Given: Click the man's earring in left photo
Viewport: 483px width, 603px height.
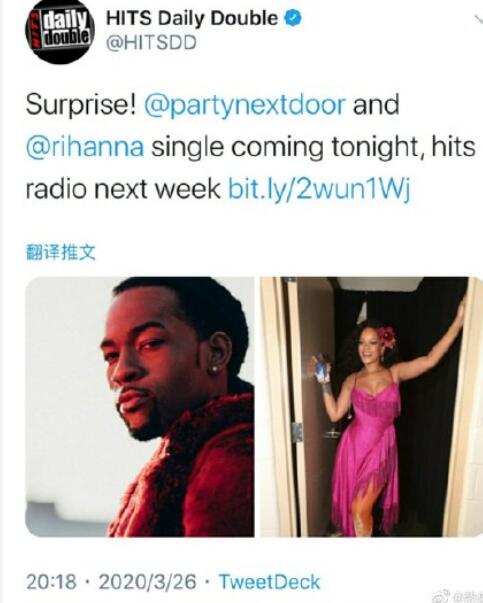Looking at the screenshot, I should tap(214, 369).
